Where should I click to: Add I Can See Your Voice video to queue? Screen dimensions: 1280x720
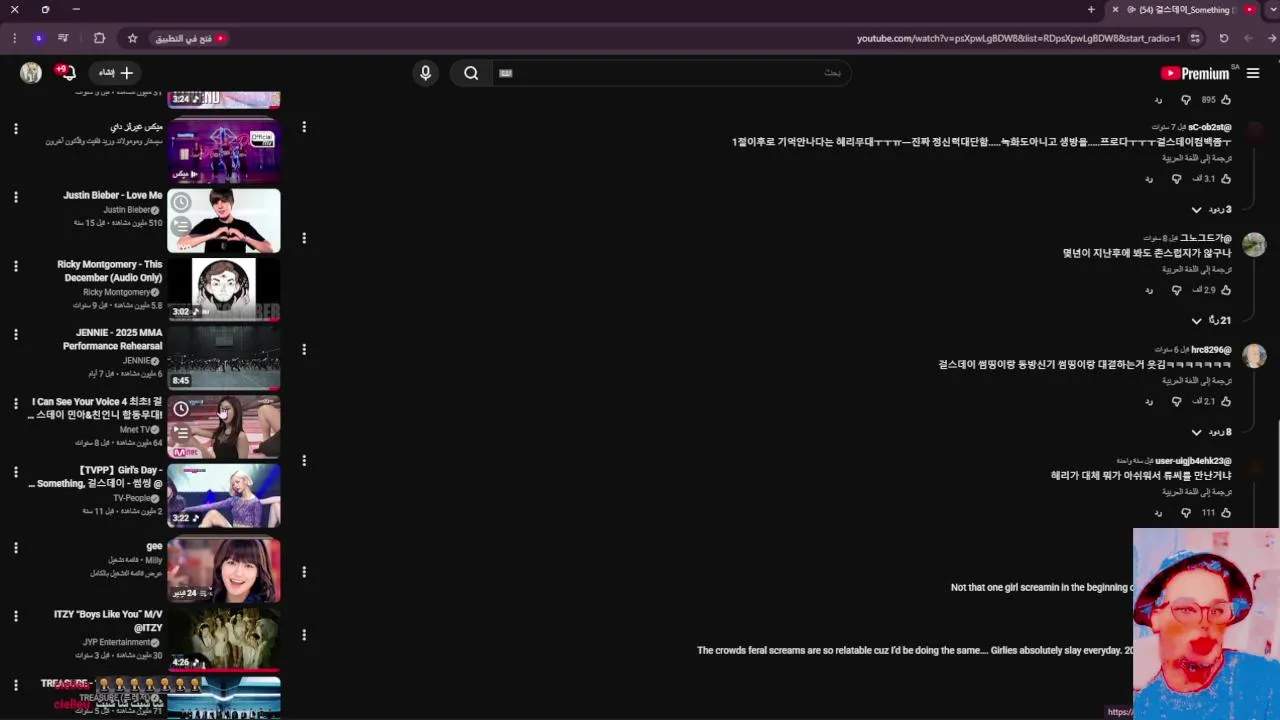click(x=181, y=433)
